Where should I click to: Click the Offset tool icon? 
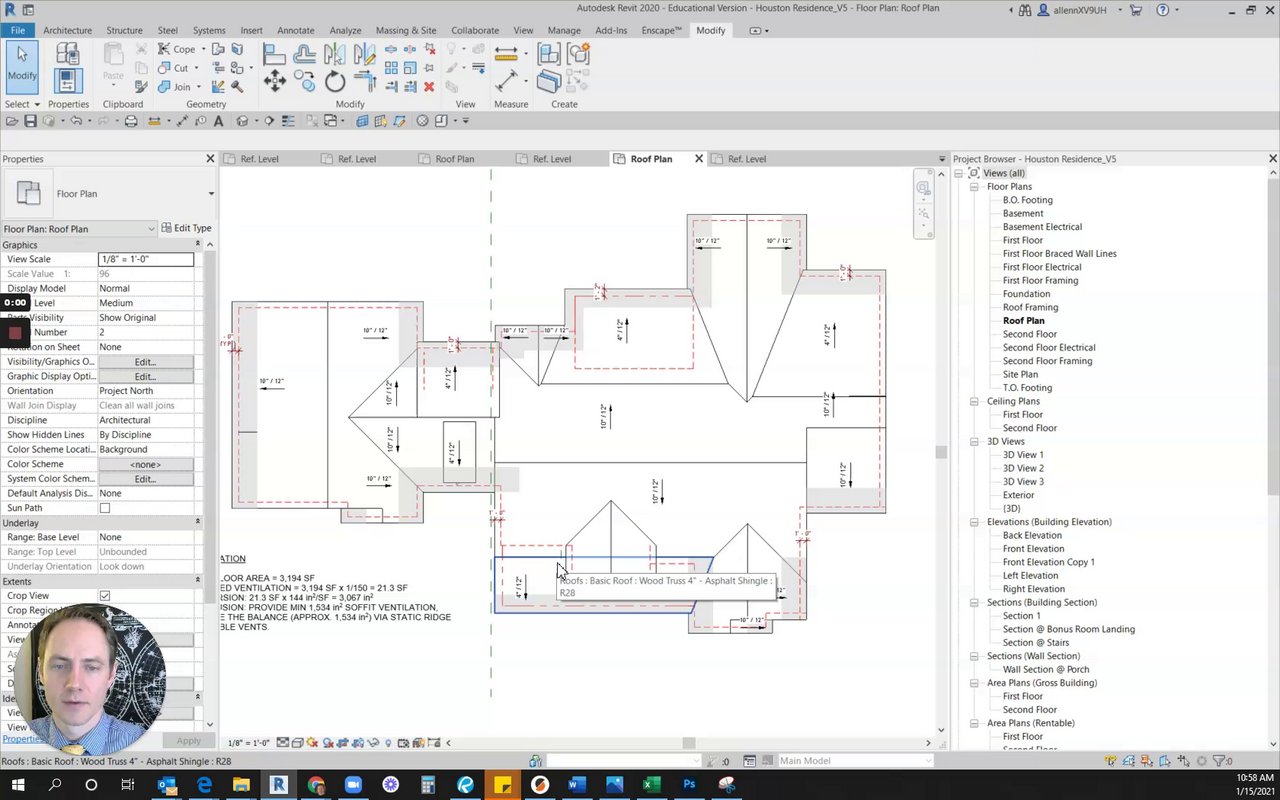pyautogui.click(x=305, y=53)
